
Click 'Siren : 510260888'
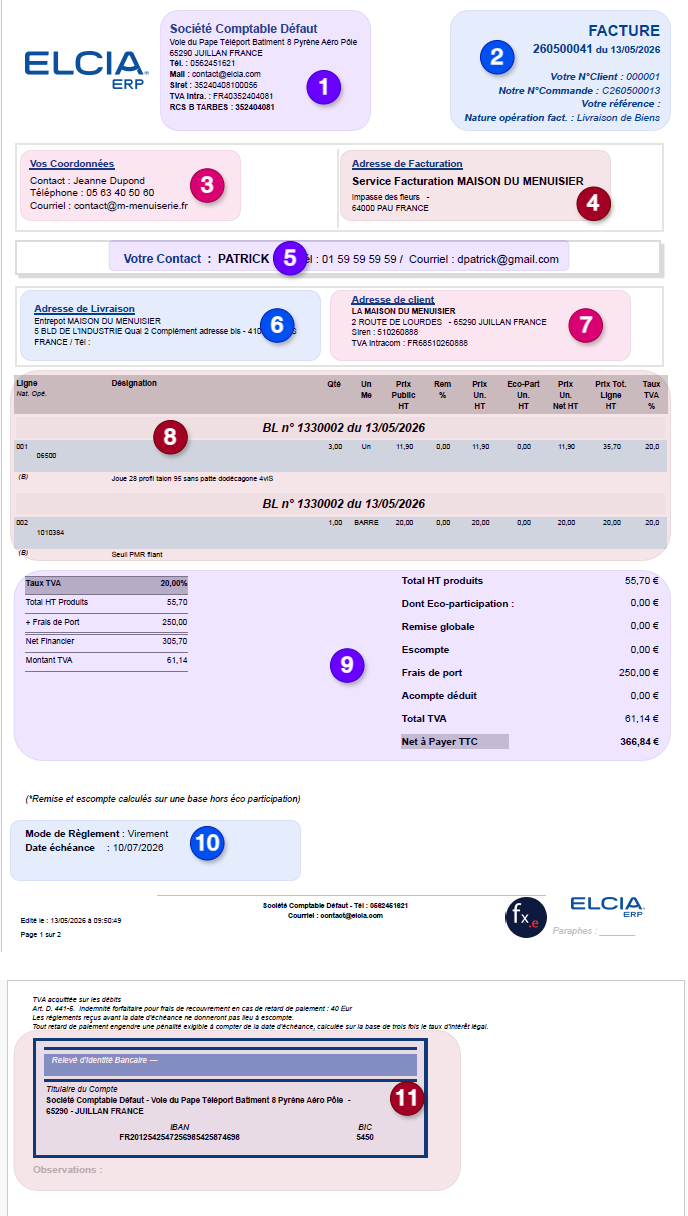[385, 332]
